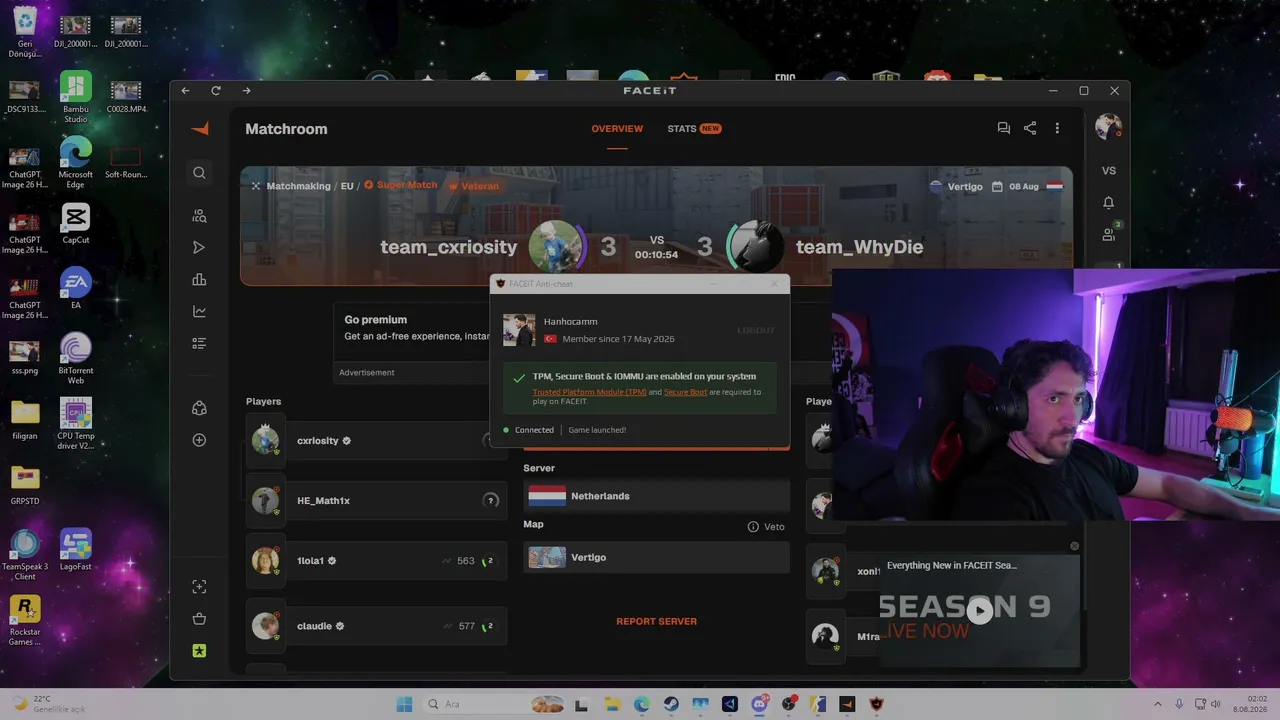
Task: Open cxriosity's player row
Action: (x=376, y=440)
